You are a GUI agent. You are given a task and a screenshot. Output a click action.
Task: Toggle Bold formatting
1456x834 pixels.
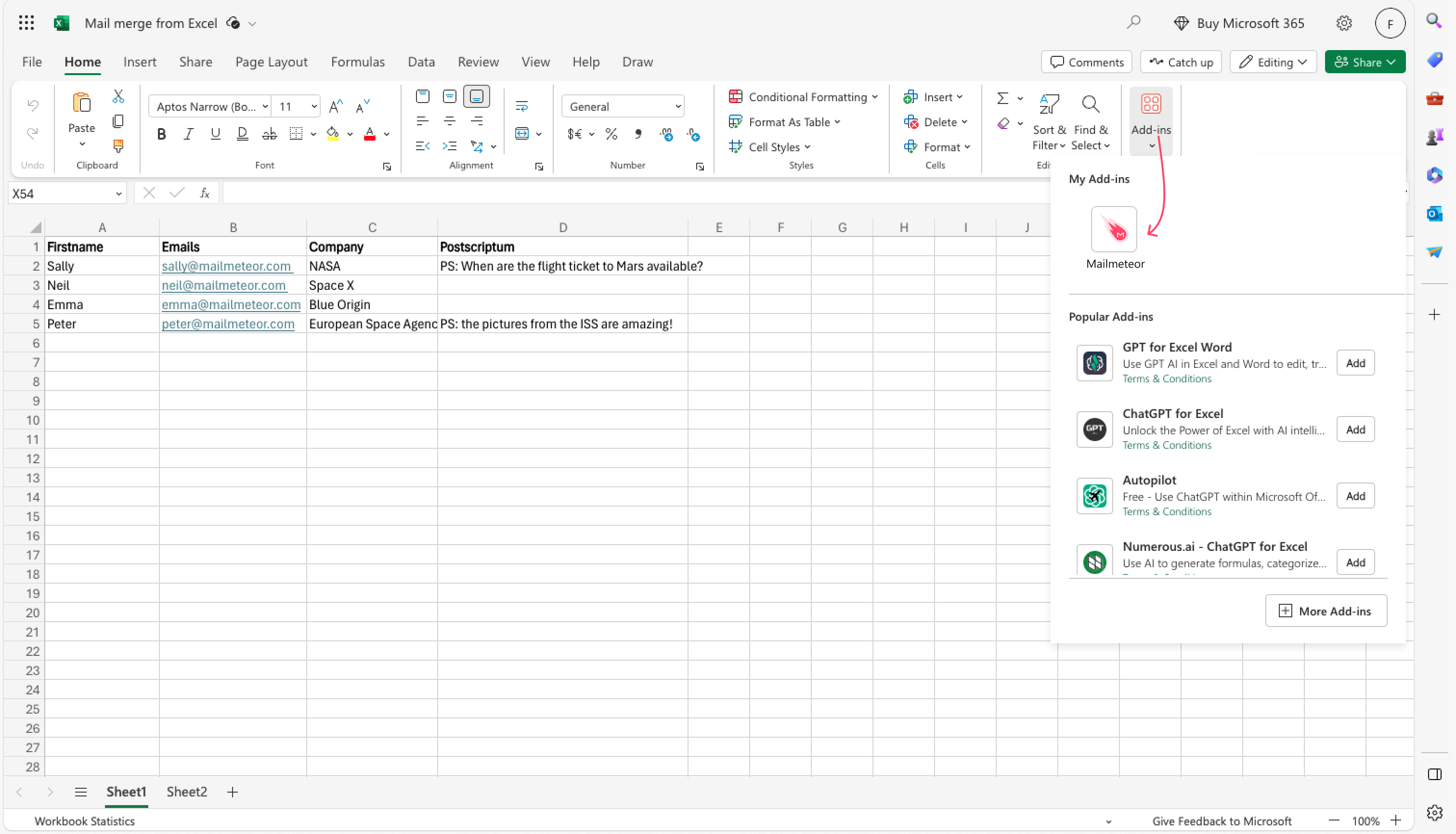click(161, 134)
